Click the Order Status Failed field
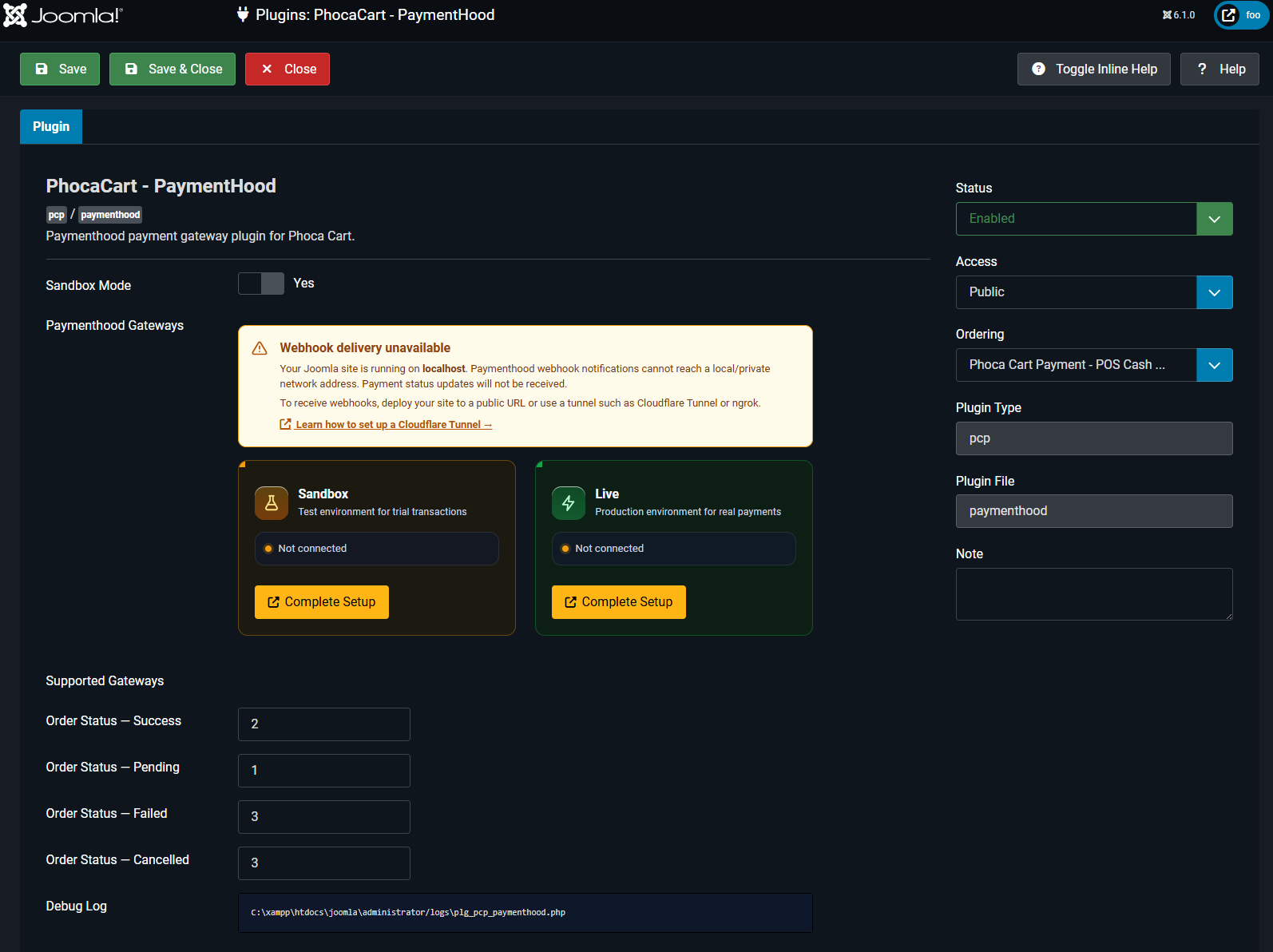The image size is (1273, 952). (324, 817)
